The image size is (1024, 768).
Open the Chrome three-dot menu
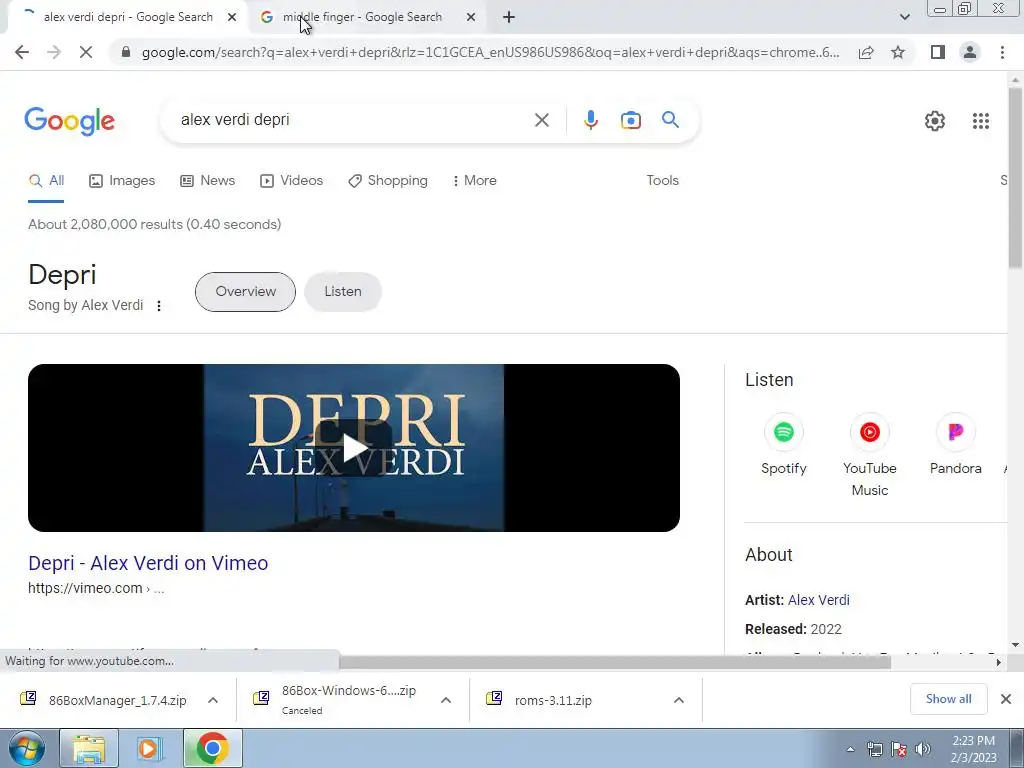(x=1002, y=52)
